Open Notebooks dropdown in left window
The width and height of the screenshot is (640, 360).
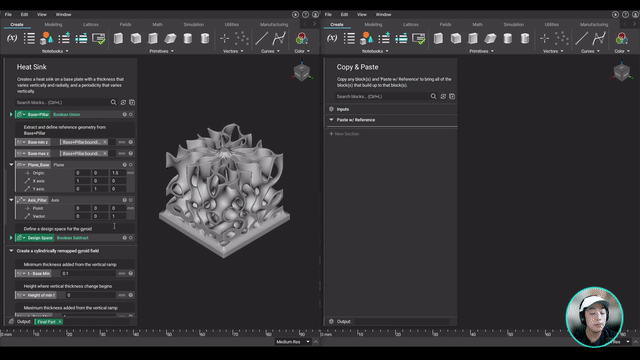click(x=55, y=51)
